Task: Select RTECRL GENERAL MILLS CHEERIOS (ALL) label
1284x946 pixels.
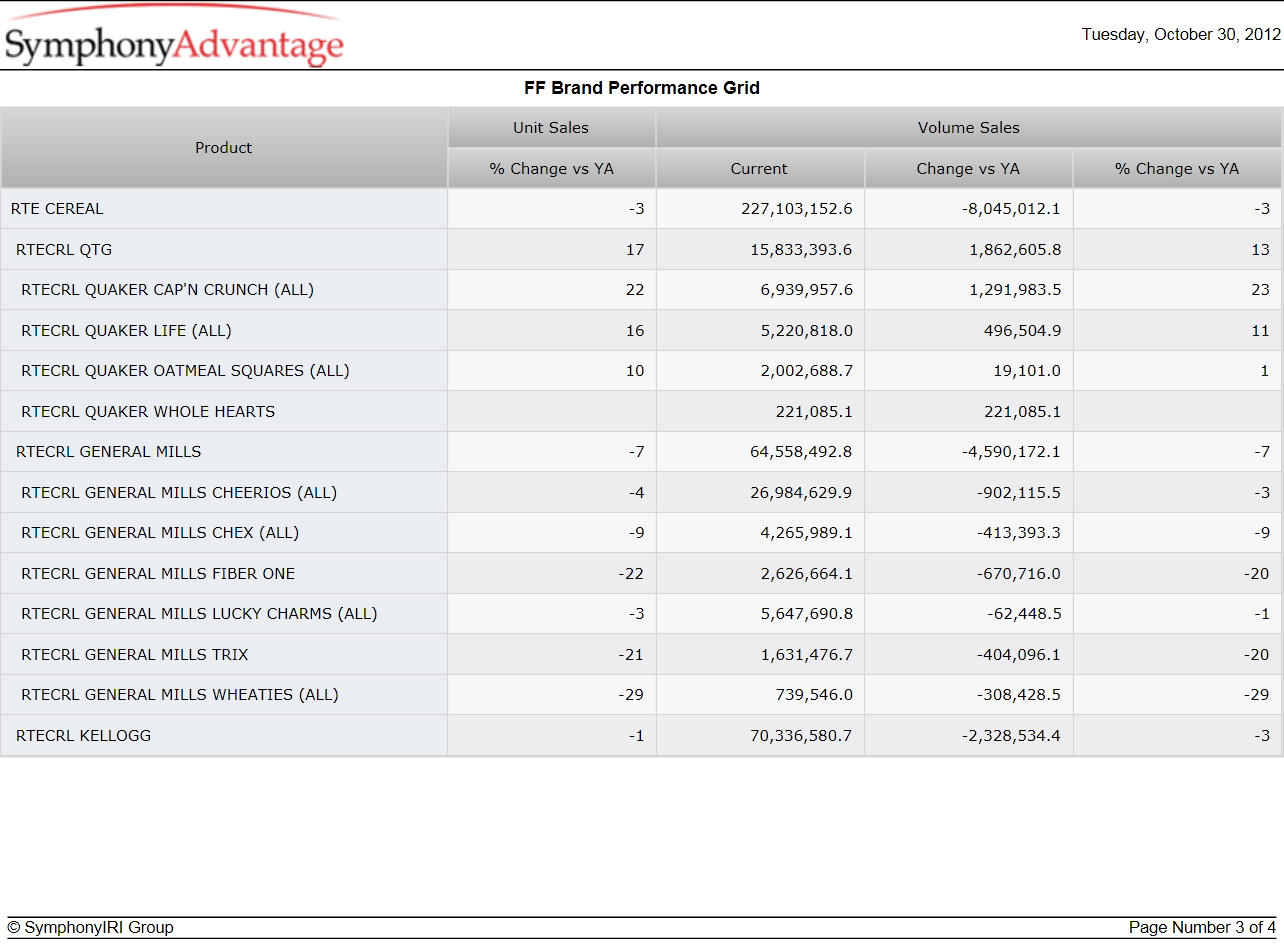Action: [179, 493]
